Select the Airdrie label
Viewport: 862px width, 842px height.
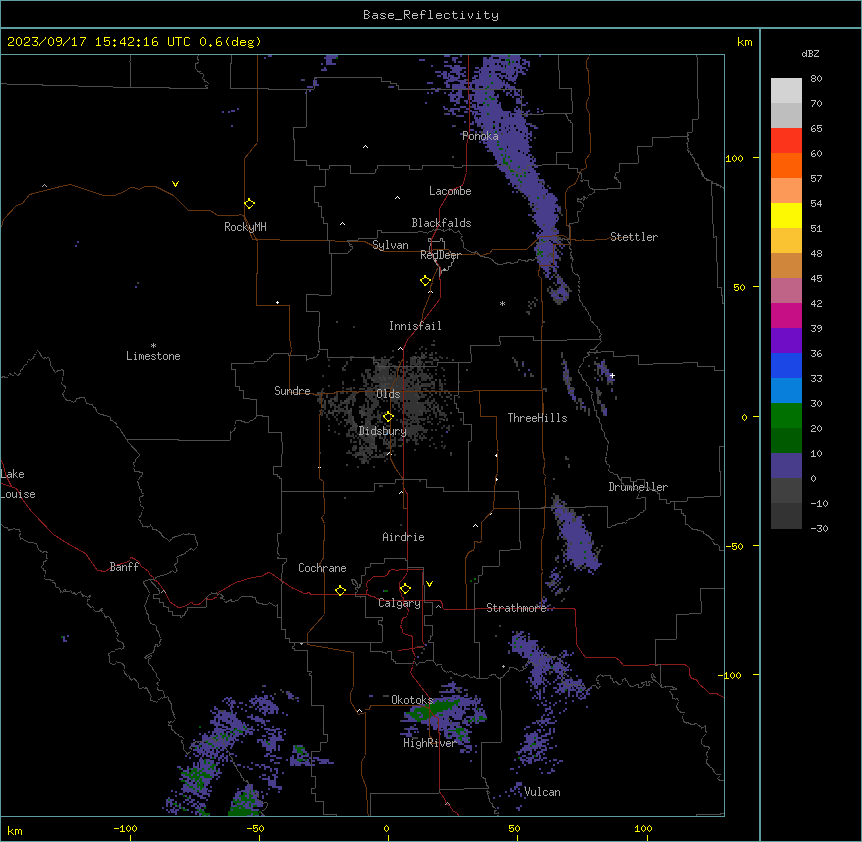404,537
